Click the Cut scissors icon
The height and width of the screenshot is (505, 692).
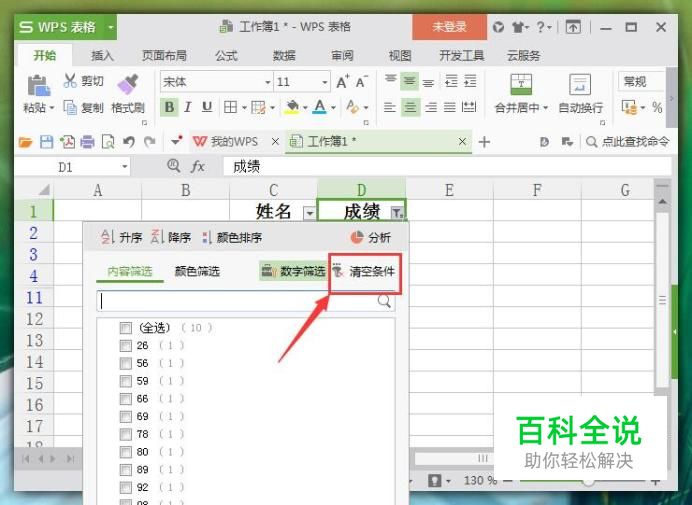[70, 81]
